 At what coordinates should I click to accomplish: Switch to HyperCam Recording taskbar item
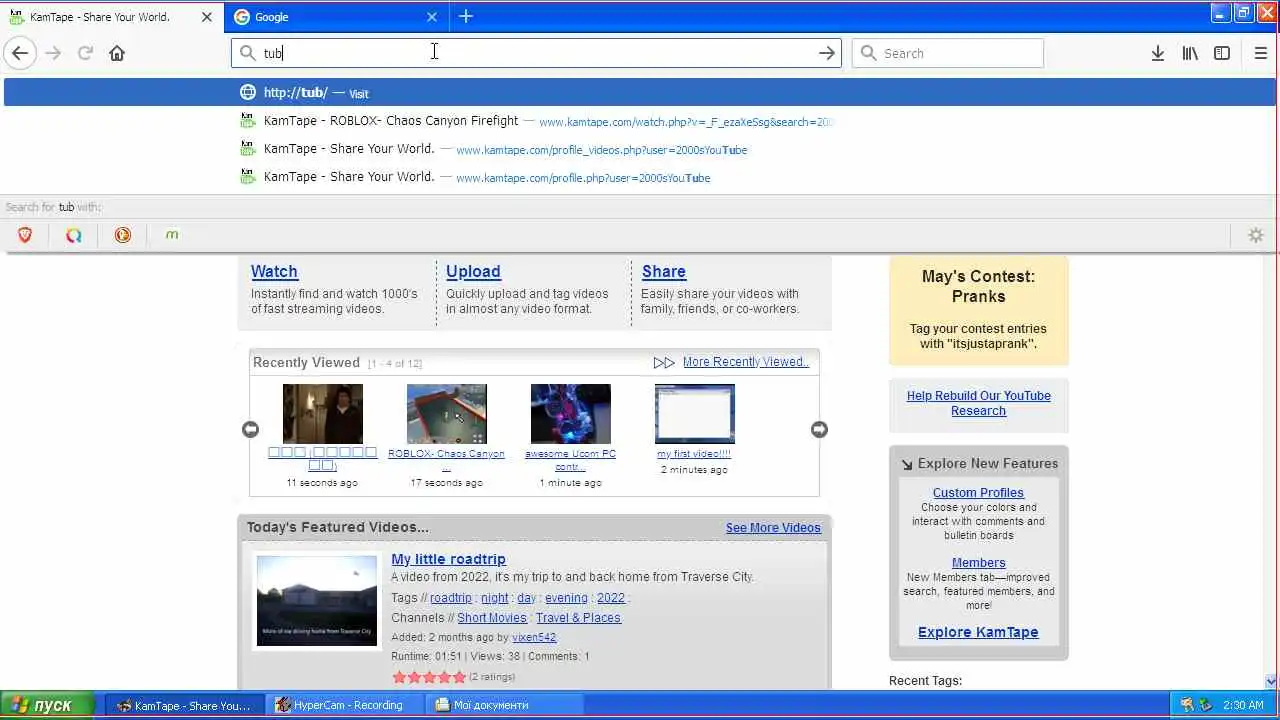coord(347,705)
